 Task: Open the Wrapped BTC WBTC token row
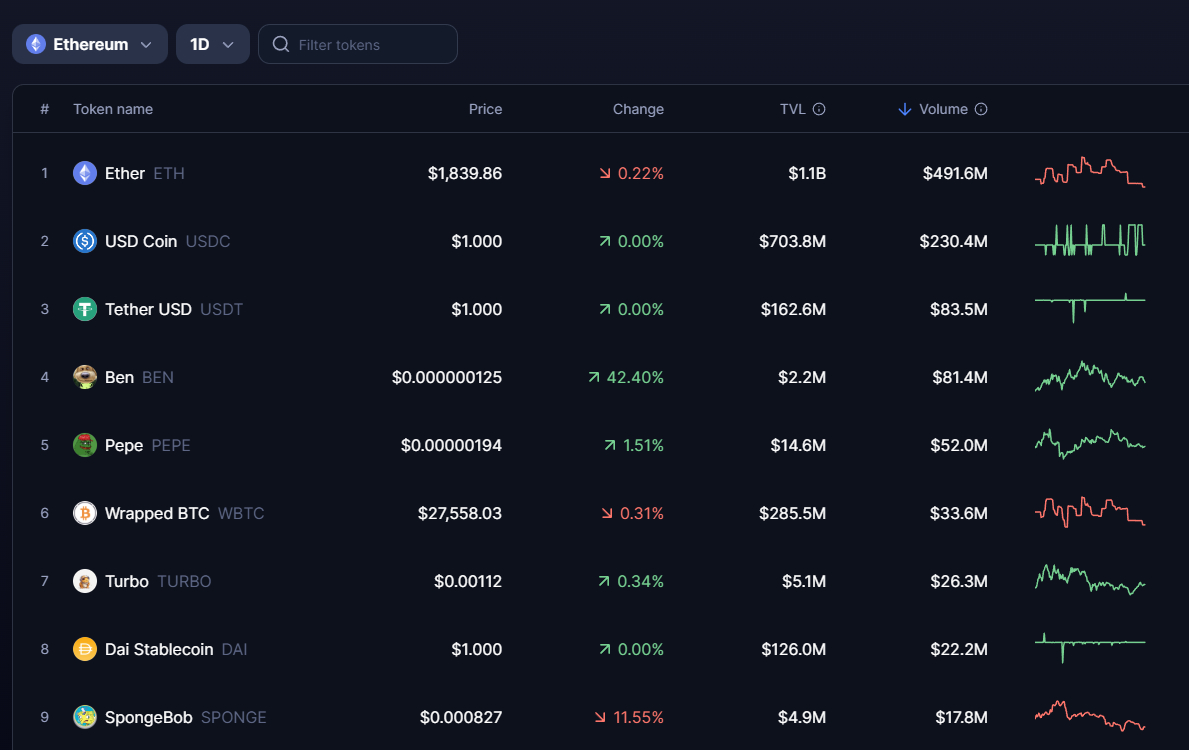601,513
